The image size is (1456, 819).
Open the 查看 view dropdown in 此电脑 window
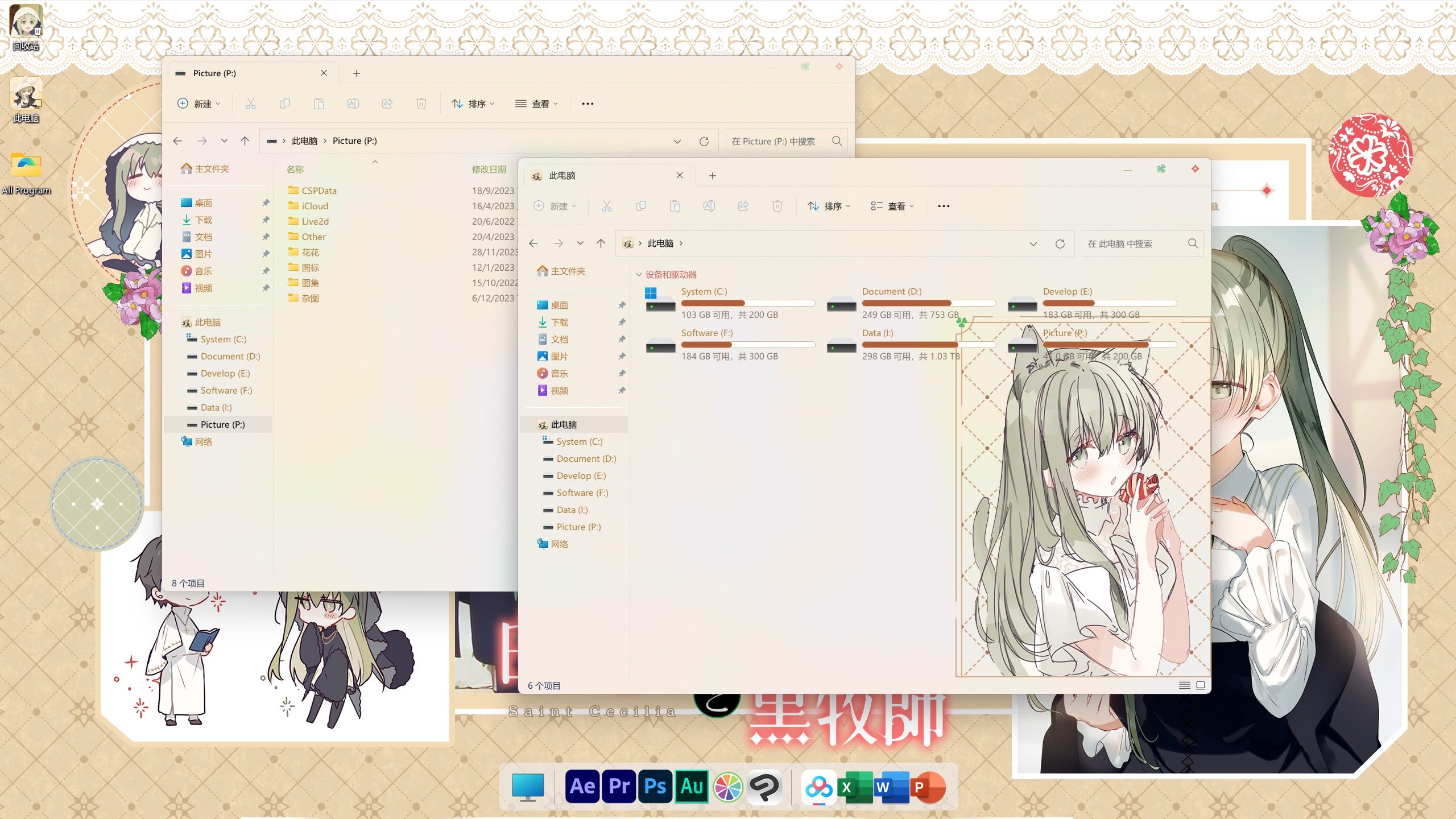892,206
